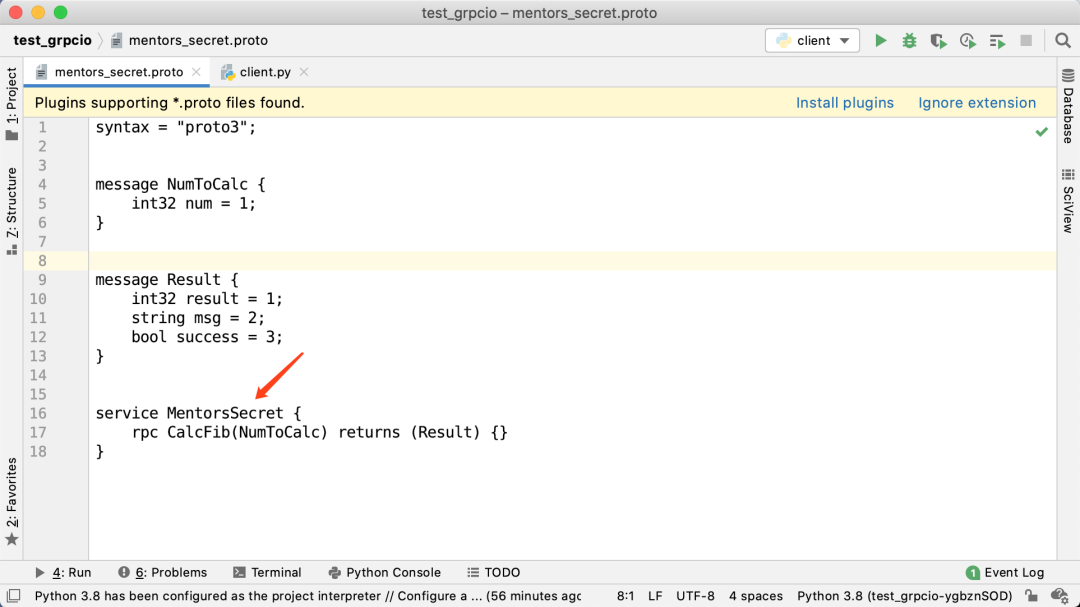Open the SciView tool window
The width and height of the screenshot is (1080, 607).
click(x=1068, y=201)
